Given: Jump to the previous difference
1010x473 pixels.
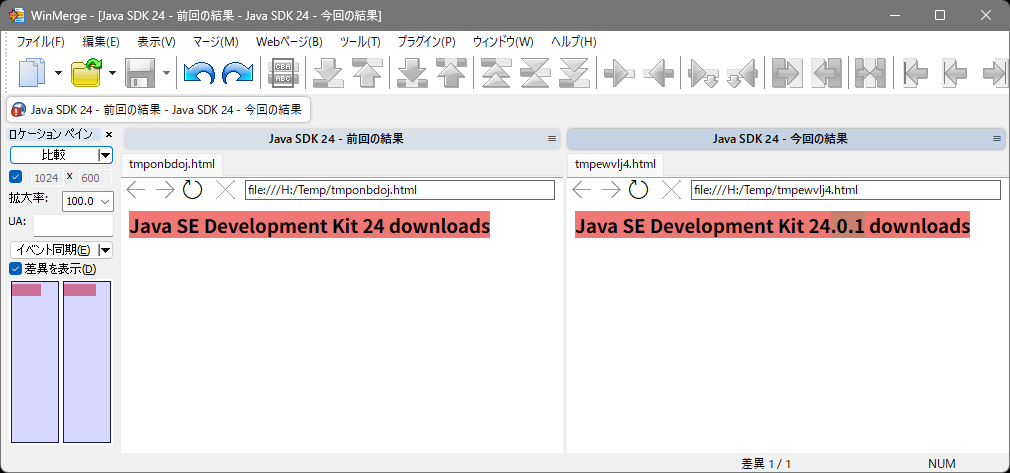Looking at the screenshot, I should [x=367, y=73].
